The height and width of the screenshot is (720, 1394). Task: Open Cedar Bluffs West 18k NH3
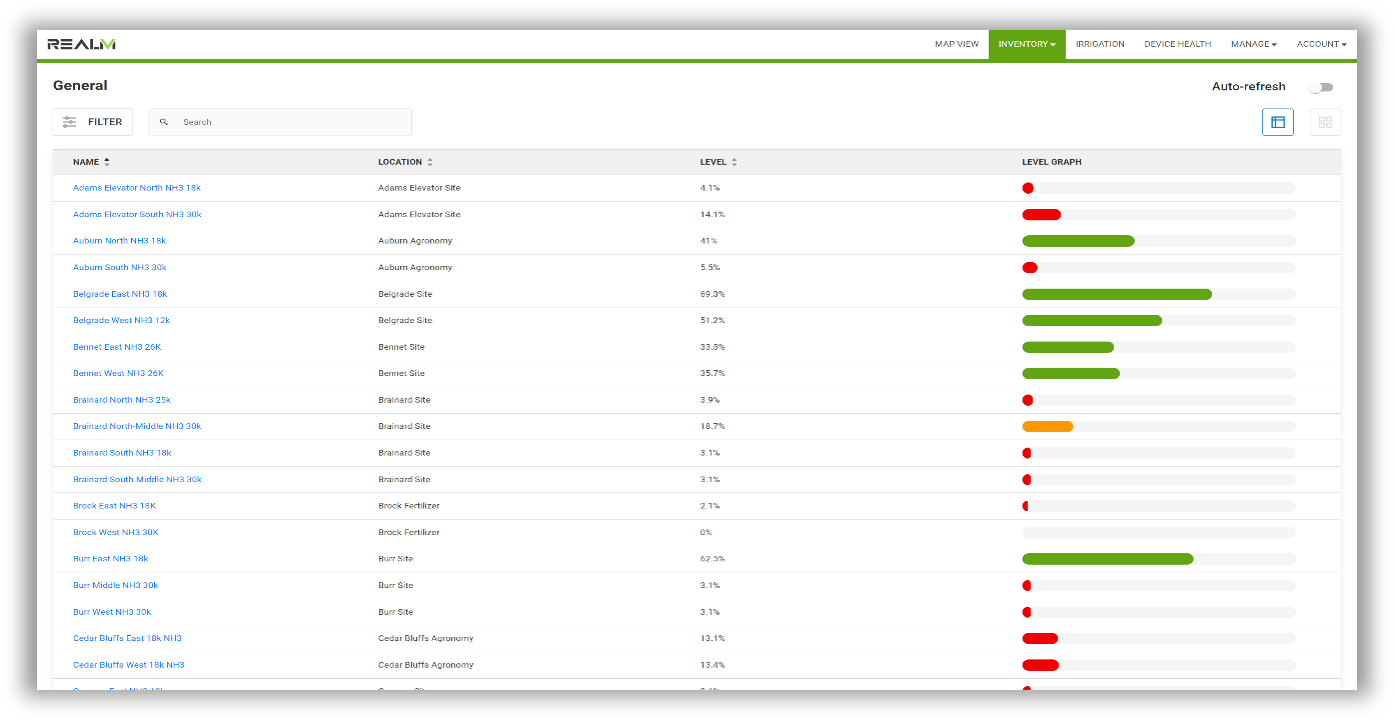click(129, 665)
